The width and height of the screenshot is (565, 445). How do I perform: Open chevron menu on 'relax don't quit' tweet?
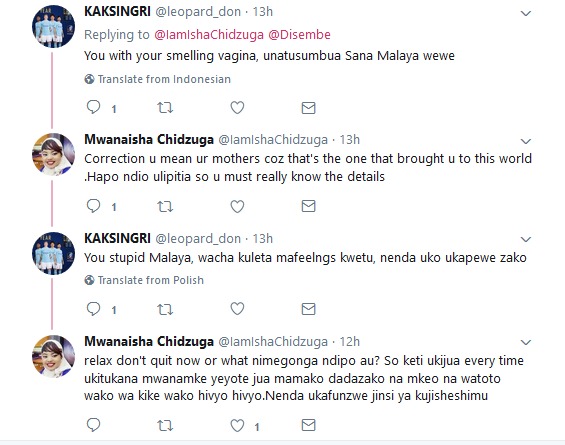pyautogui.click(x=526, y=342)
